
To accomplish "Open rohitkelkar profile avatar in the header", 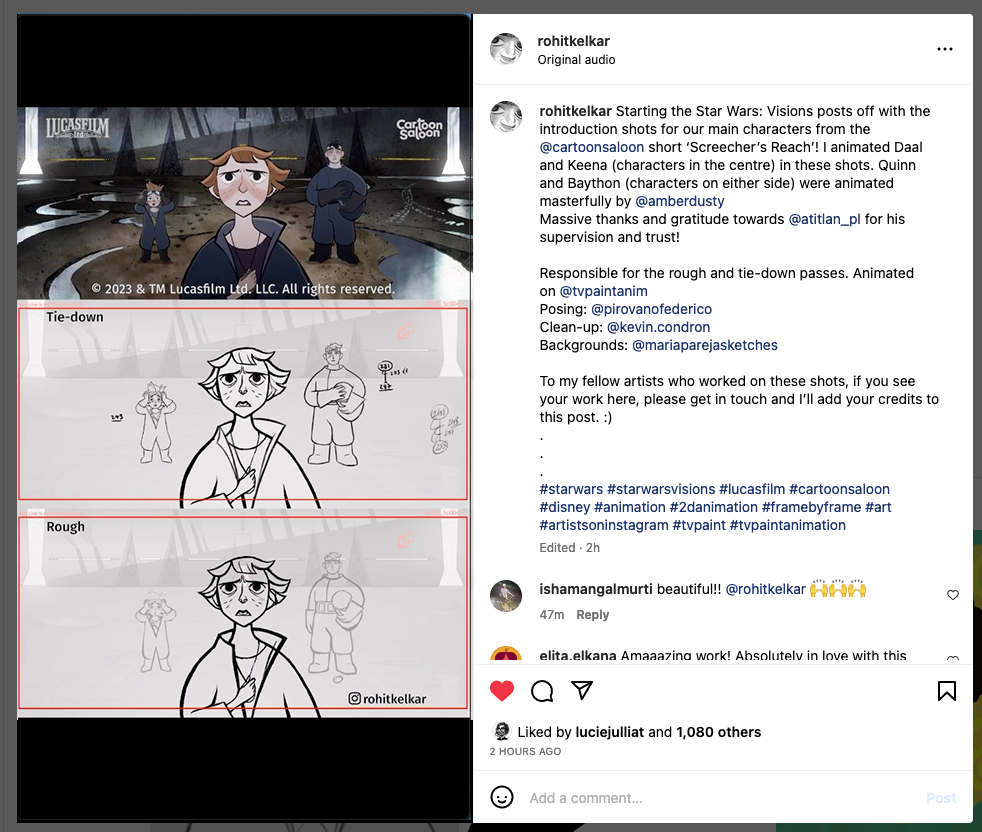I will click(505, 49).
